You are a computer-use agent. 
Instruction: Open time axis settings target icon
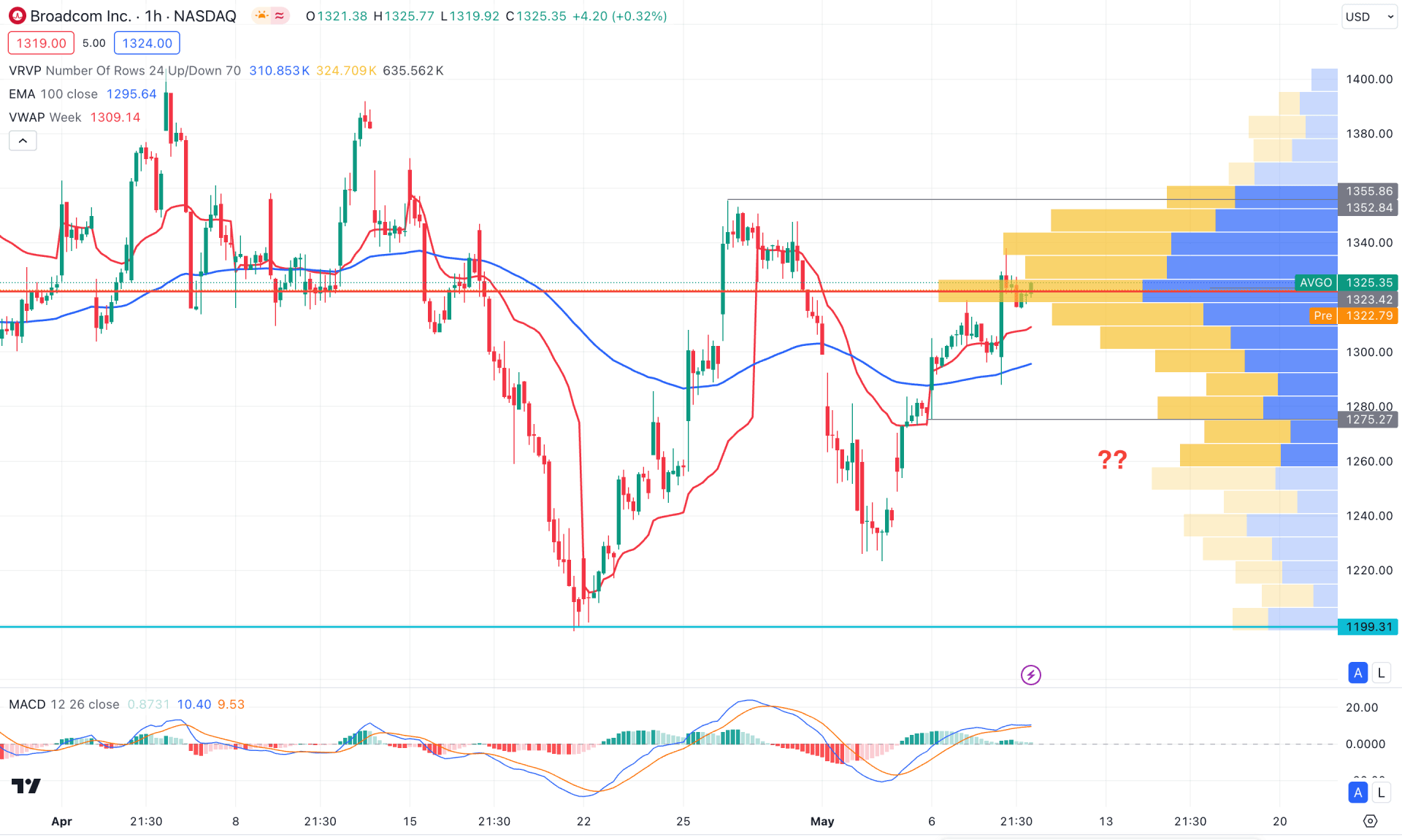[x=1371, y=821]
